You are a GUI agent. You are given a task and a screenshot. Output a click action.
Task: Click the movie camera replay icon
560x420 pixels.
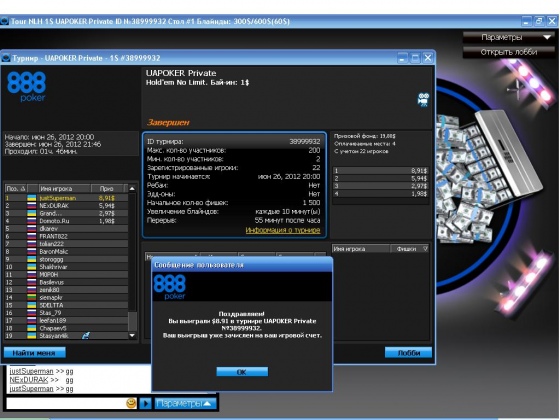coord(423,100)
